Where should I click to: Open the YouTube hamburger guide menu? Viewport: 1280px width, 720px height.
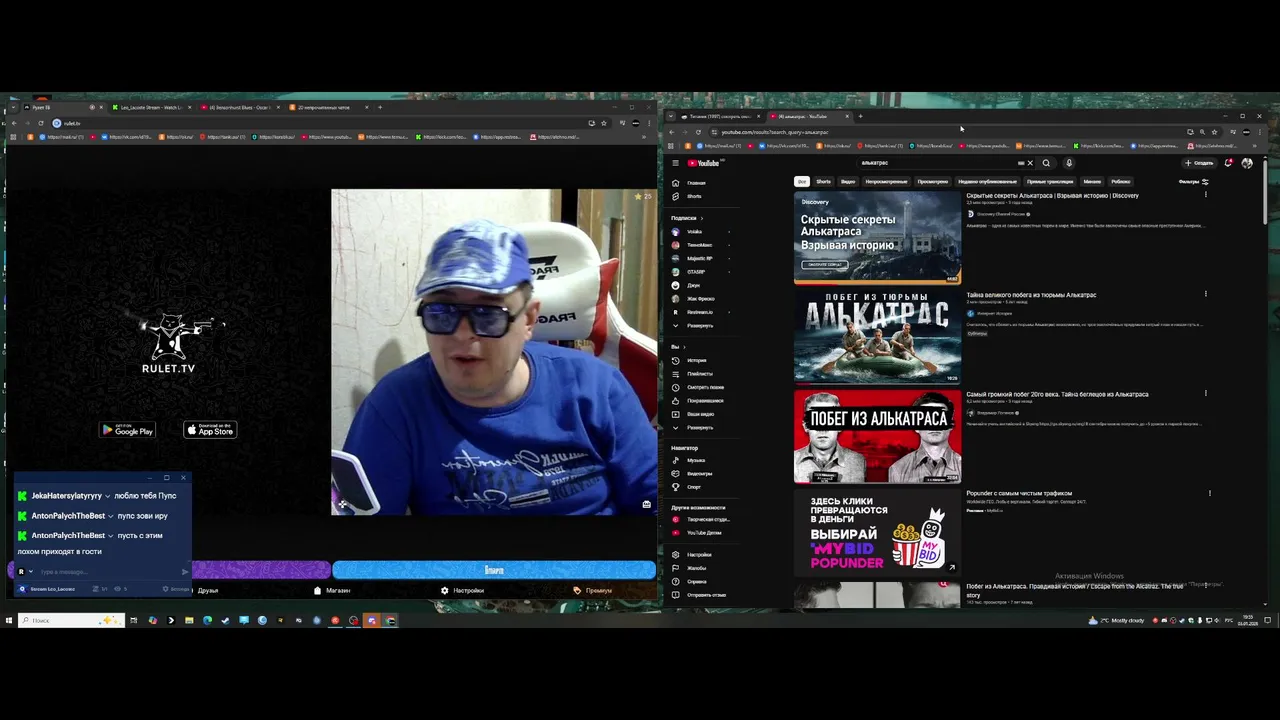675,163
